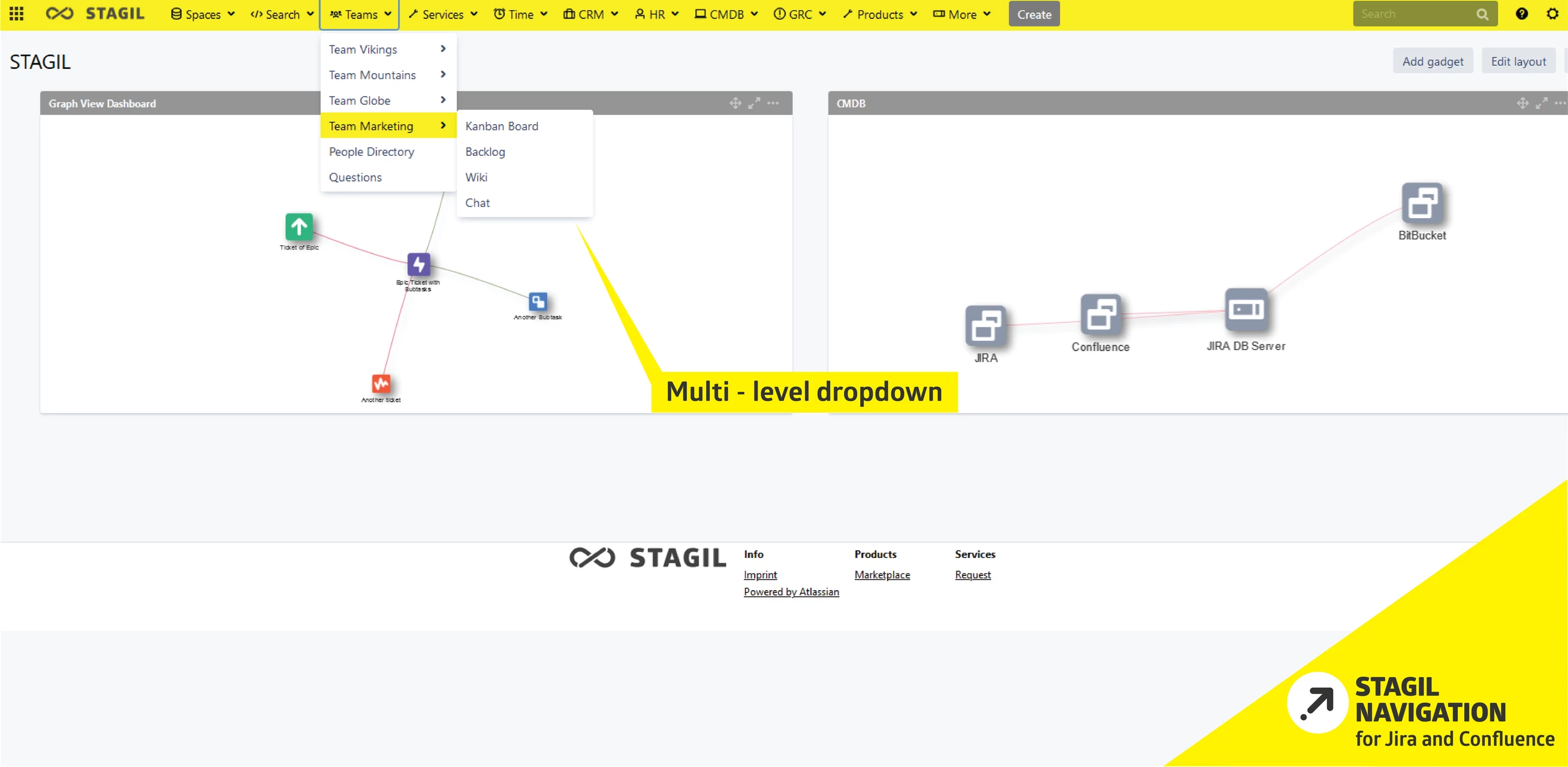Click the search magnifier icon
The height and width of the screenshot is (767, 1568).
coord(1482,14)
